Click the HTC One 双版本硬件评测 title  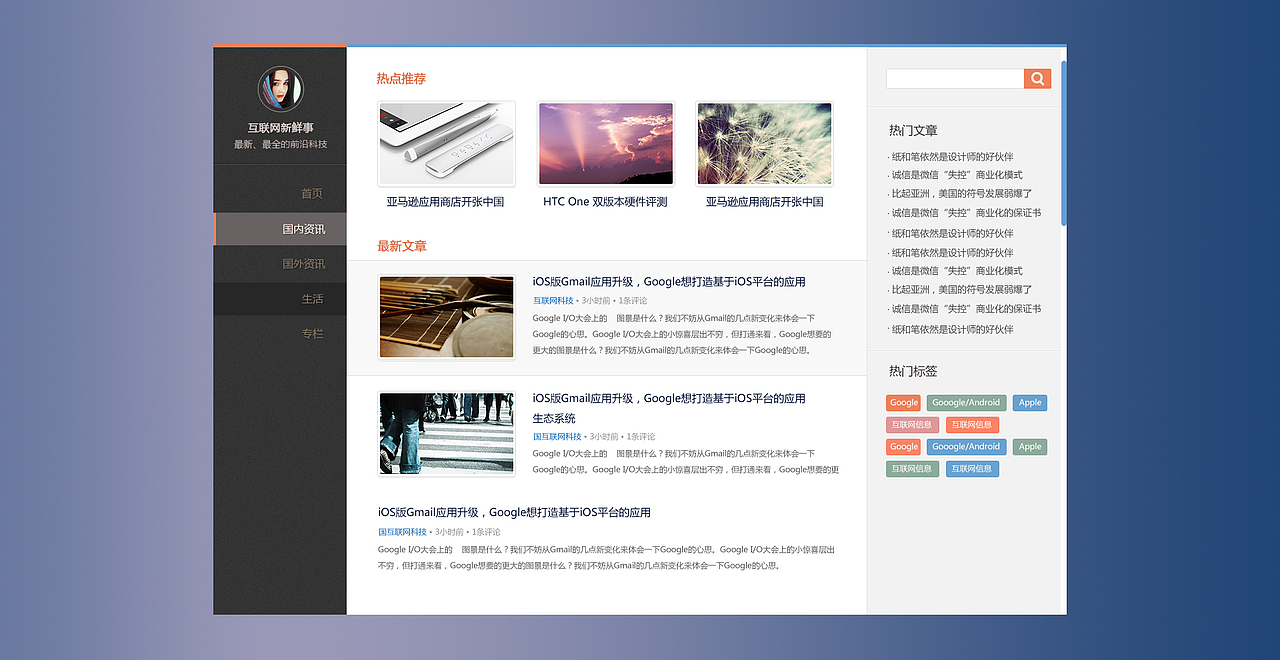pyautogui.click(x=605, y=202)
